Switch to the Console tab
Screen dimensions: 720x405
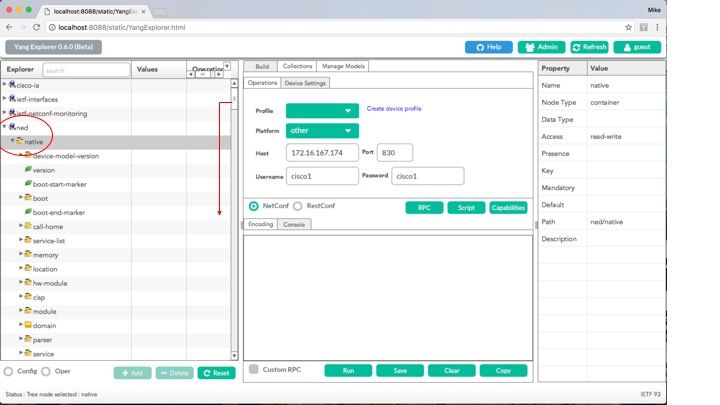(x=294, y=225)
